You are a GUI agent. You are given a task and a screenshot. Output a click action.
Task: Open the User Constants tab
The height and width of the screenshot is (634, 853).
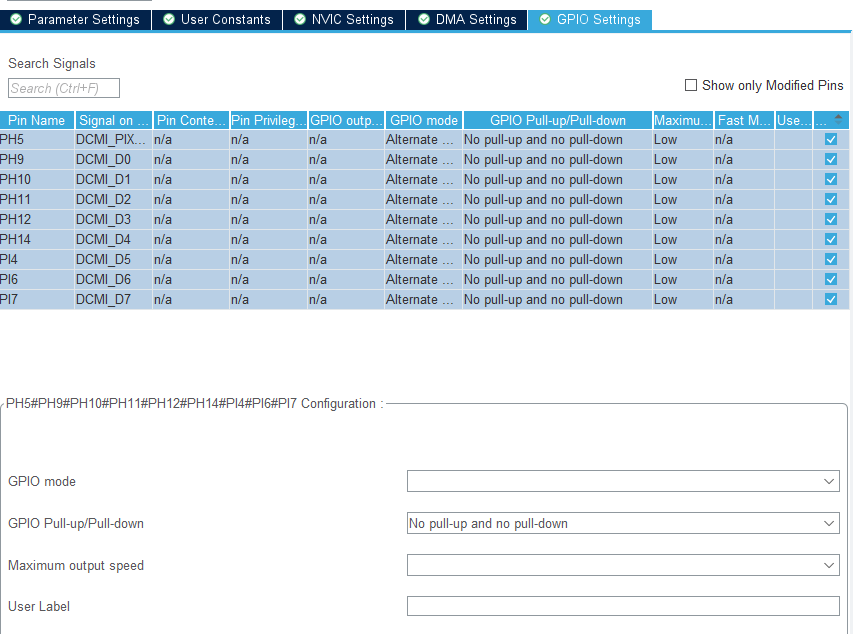click(217, 20)
